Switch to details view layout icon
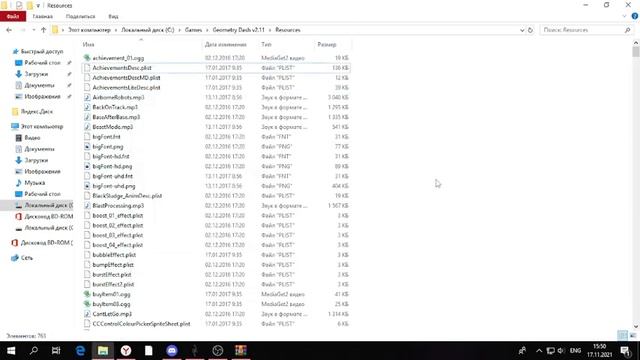 click(622, 335)
